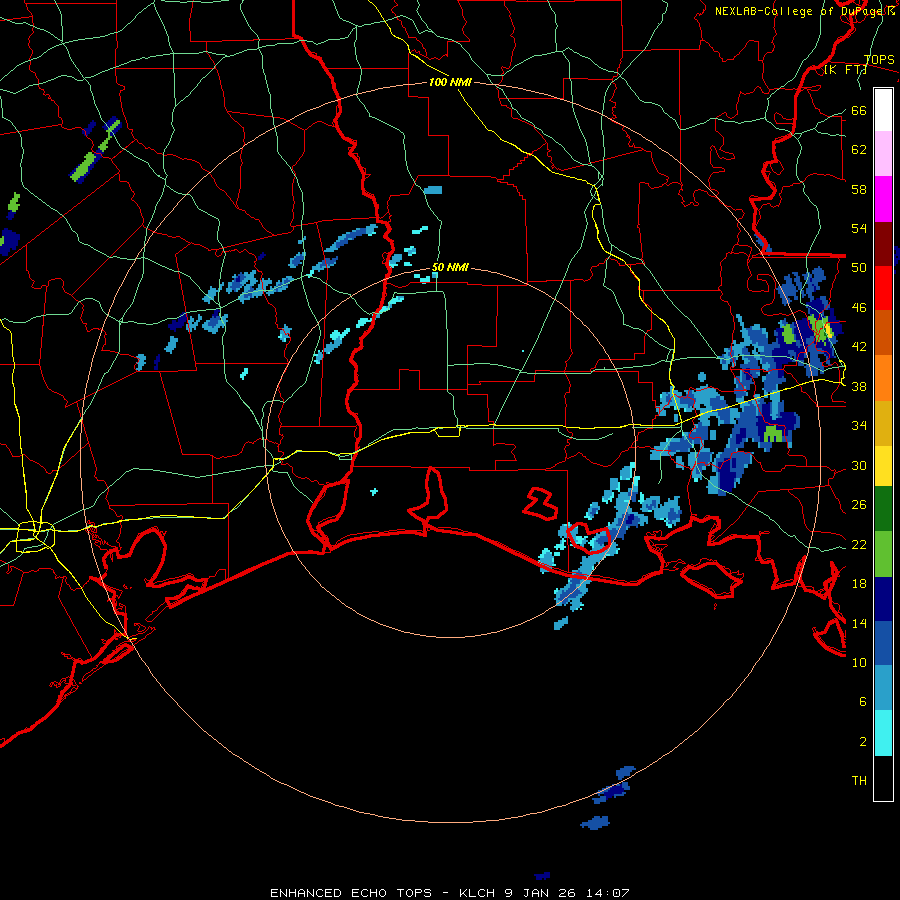Click the black TH legend block
900x900 pixels.
point(883,778)
